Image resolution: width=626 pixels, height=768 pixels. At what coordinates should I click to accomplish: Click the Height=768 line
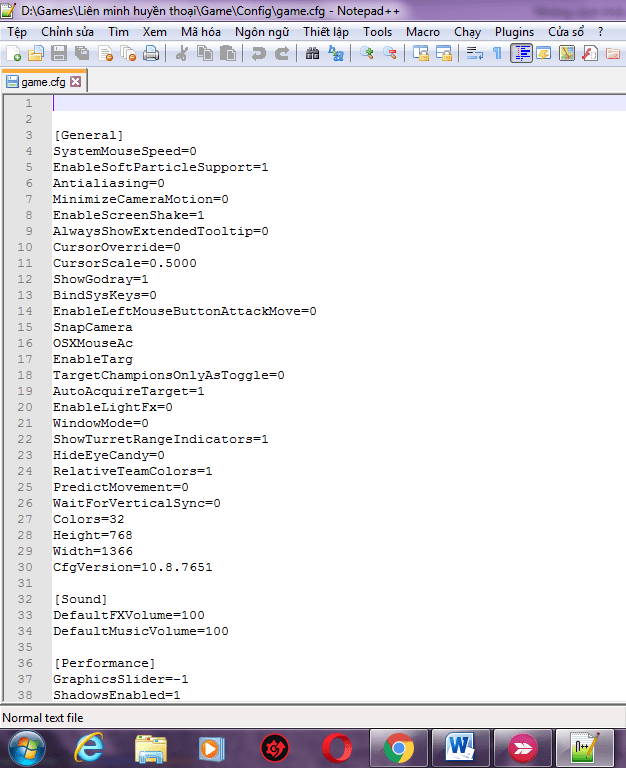tap(93, 535)
